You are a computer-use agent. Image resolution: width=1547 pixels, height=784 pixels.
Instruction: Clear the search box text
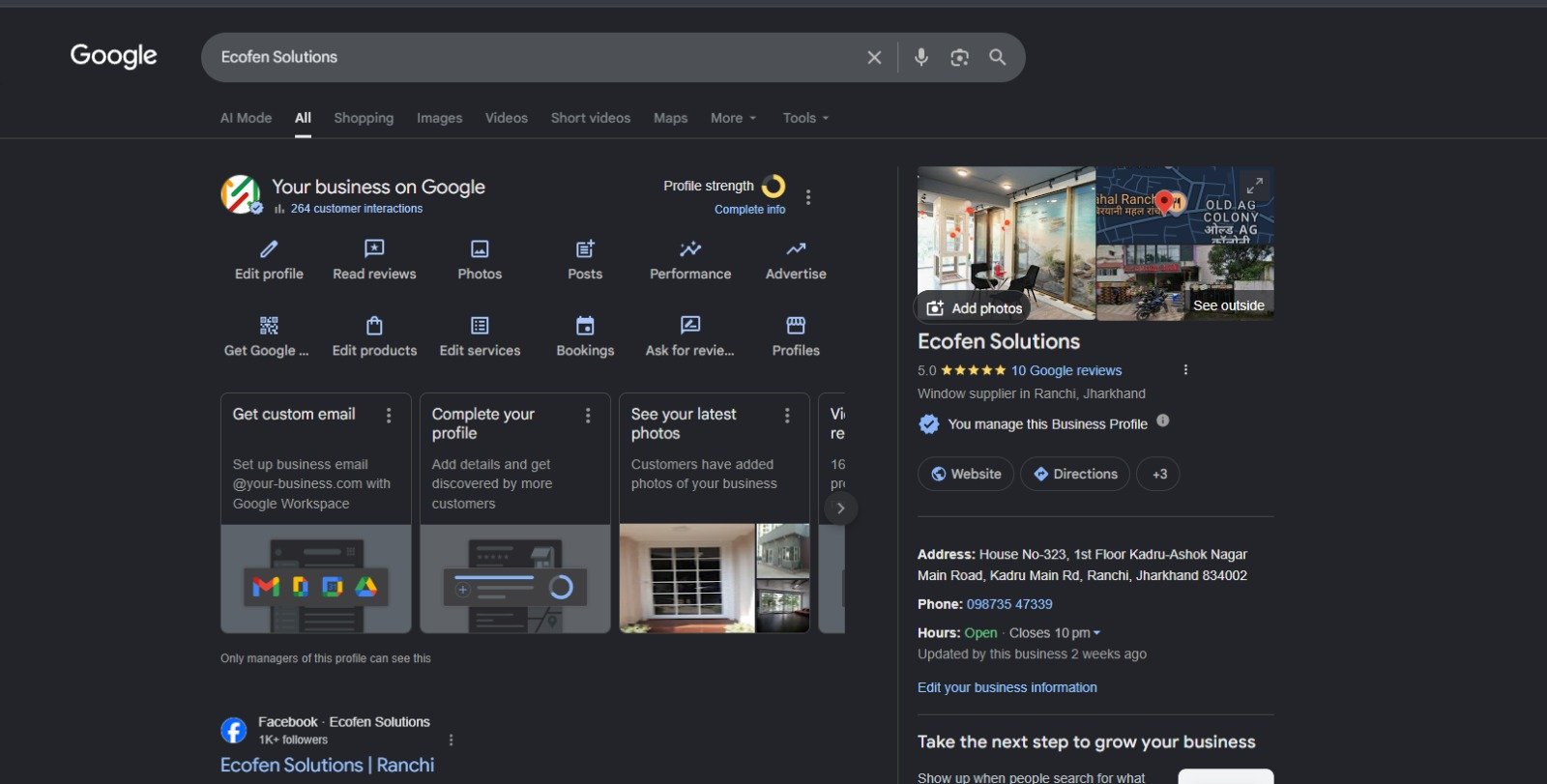point(874,57)
